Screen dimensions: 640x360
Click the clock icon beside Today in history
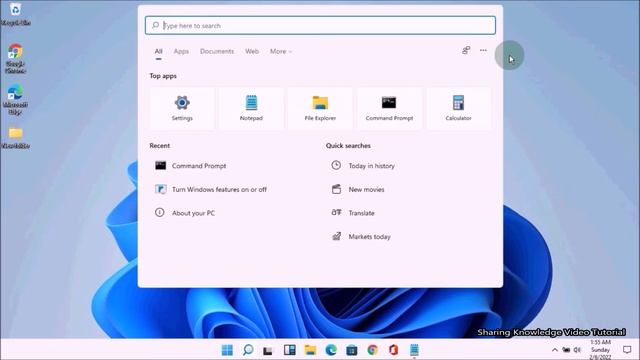[x=336, y=165]
